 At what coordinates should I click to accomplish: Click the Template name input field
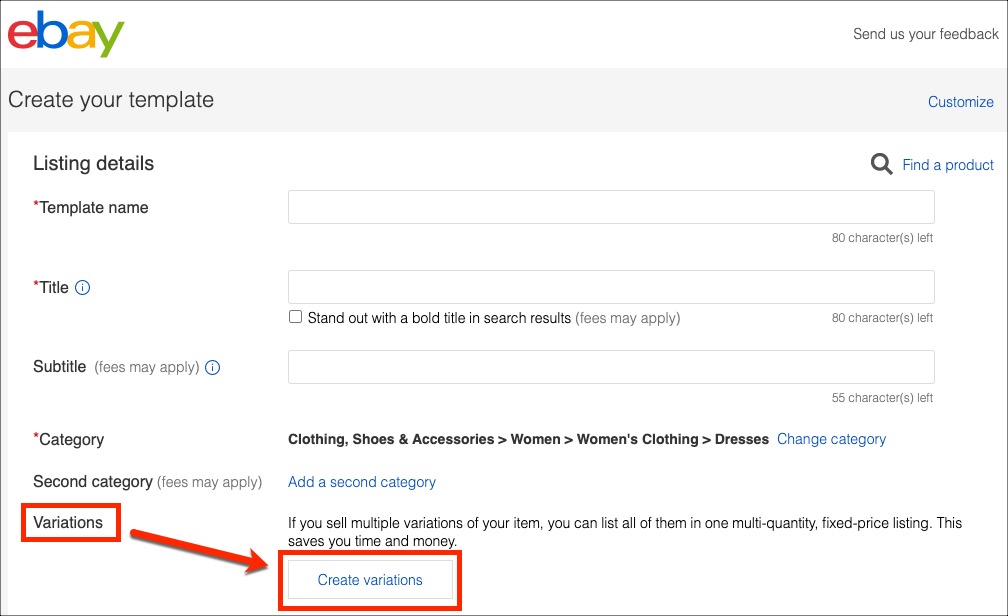coord(610,206)
